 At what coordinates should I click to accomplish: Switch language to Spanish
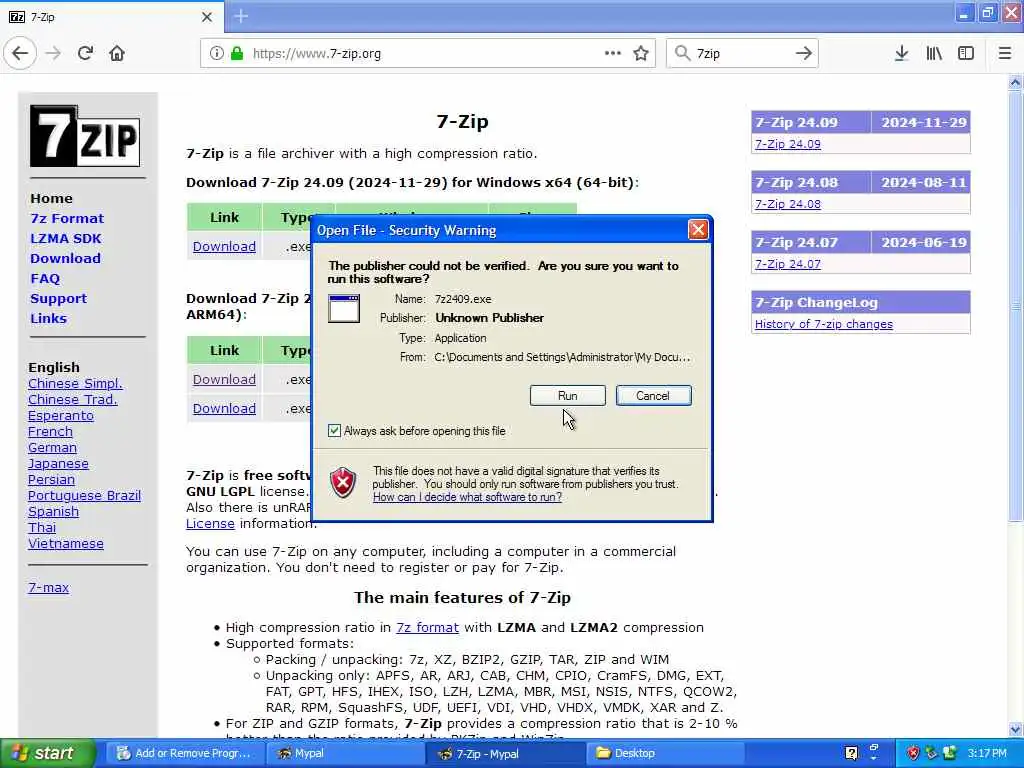pyautogui.click(x=53, y=512)
